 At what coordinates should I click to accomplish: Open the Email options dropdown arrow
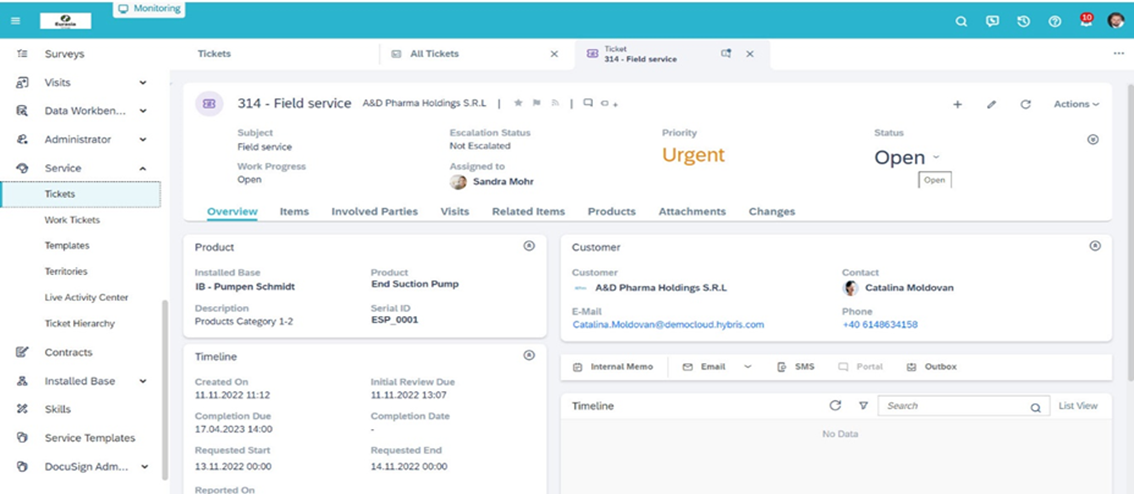click(x=748, y=367)
